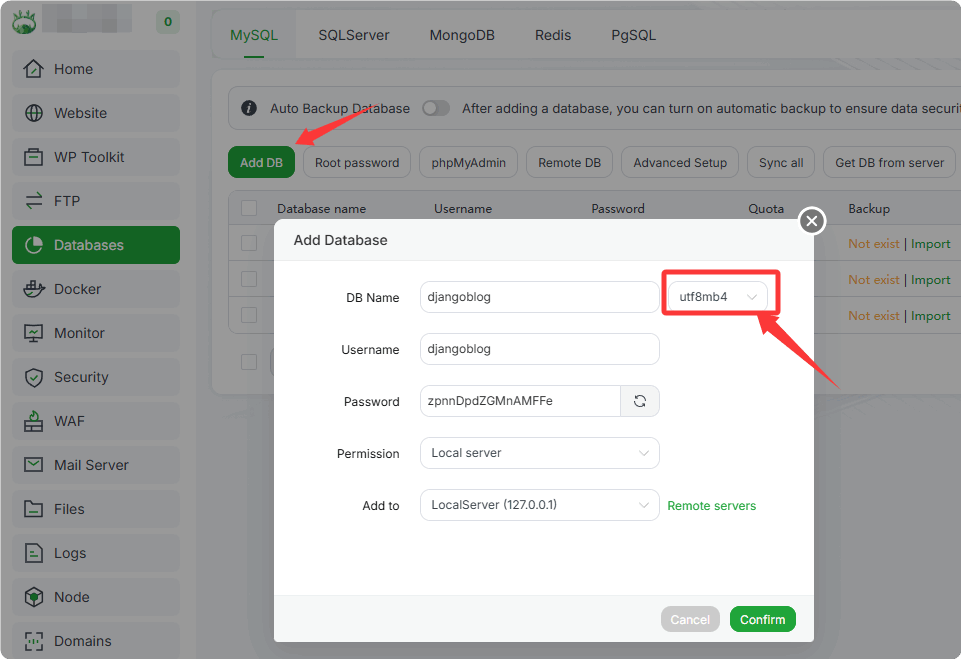Screen dimensions: 961x659
Task: Tick the third database row checkbox
Action: (249, 315)
